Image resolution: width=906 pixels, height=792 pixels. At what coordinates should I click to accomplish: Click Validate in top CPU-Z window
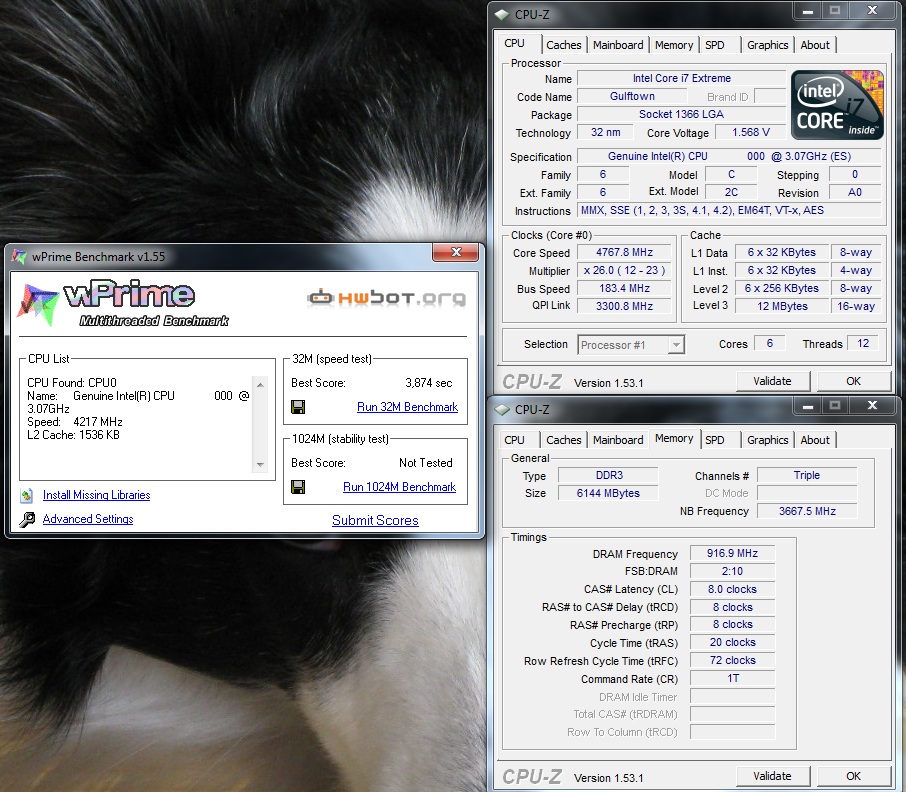coord(773,381)
